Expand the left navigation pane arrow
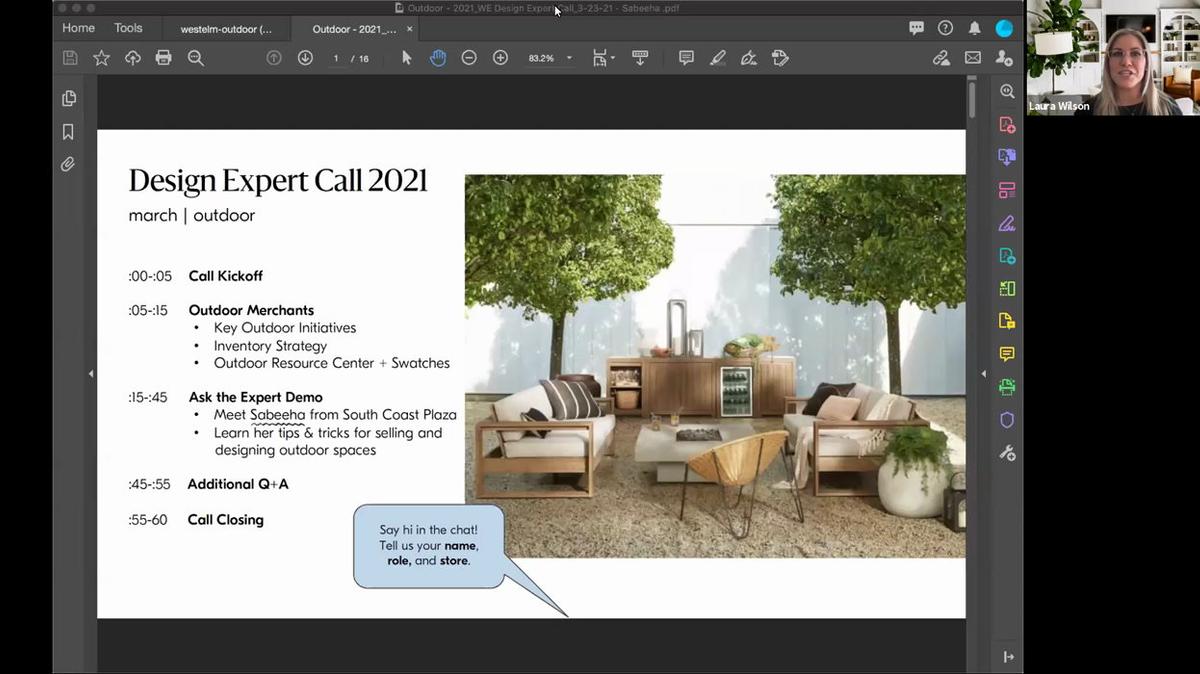The height and width of the screenshot is (674, 1200). (91, 374)
